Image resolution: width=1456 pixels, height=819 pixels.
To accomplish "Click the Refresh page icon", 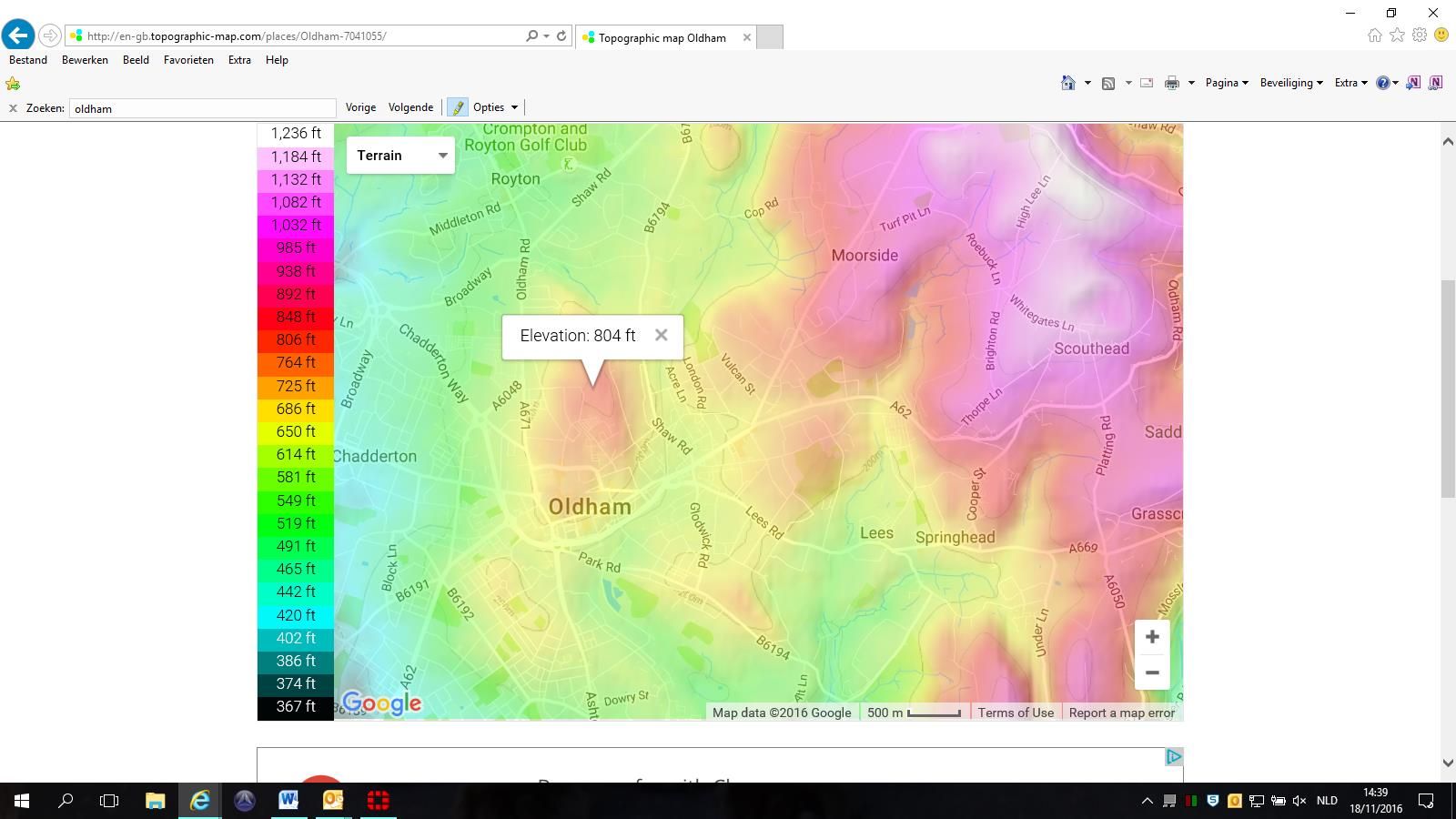I will 561,36.
